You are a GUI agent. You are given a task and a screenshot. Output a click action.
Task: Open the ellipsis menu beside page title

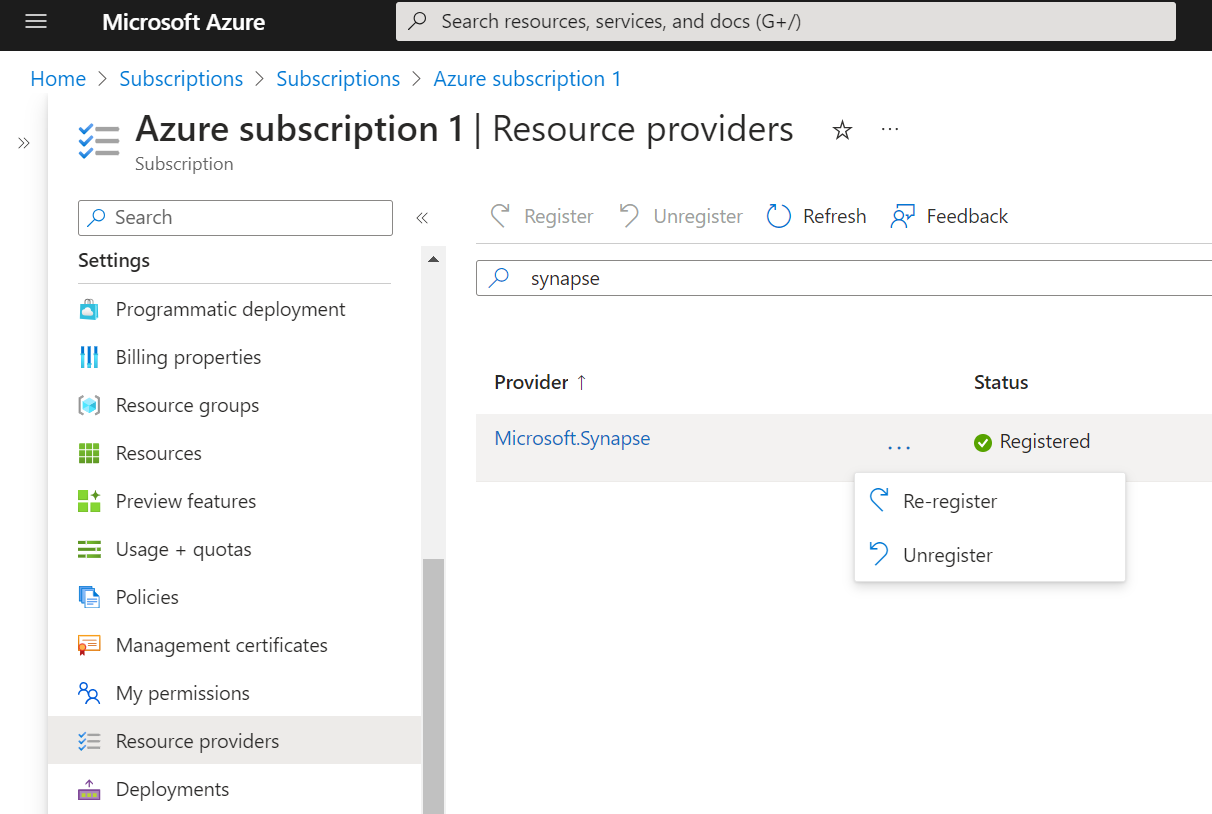tap(890, 130)
